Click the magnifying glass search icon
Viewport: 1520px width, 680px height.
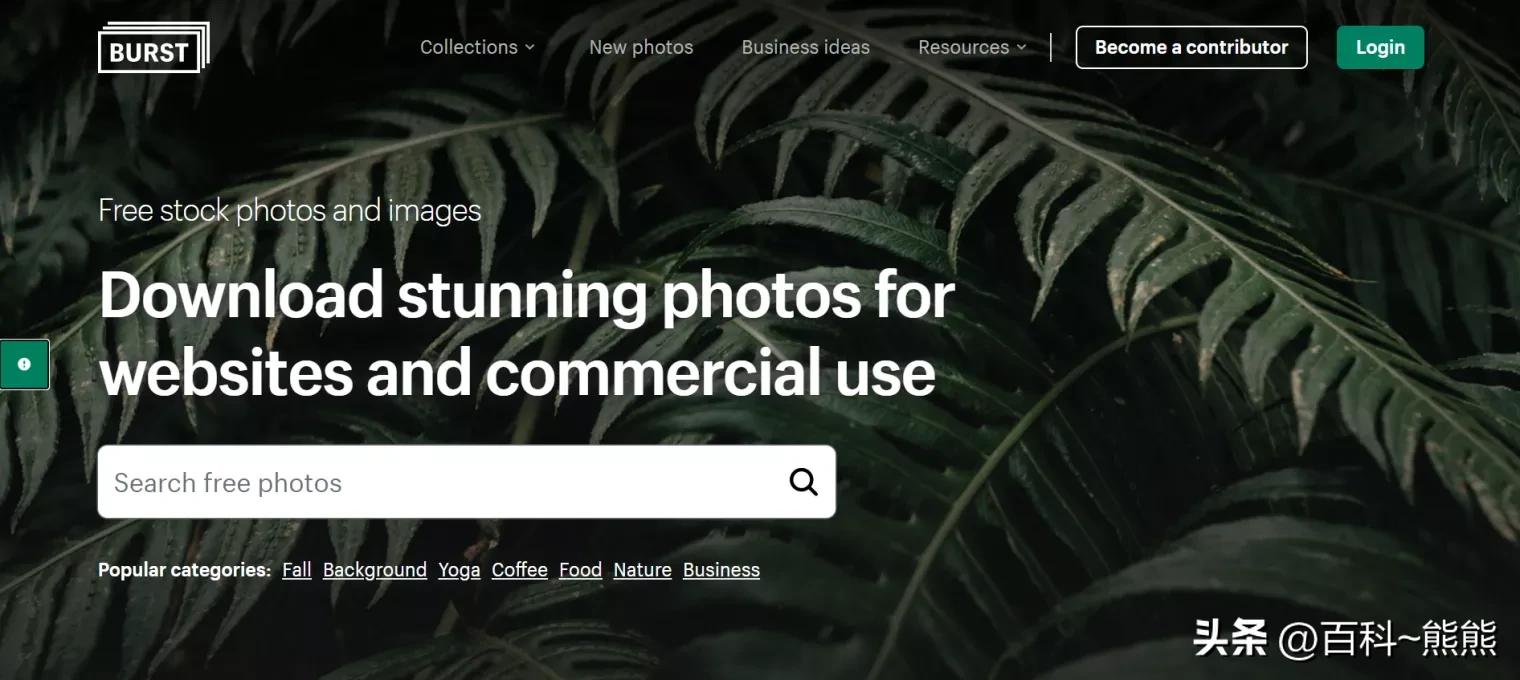point(804,482)
